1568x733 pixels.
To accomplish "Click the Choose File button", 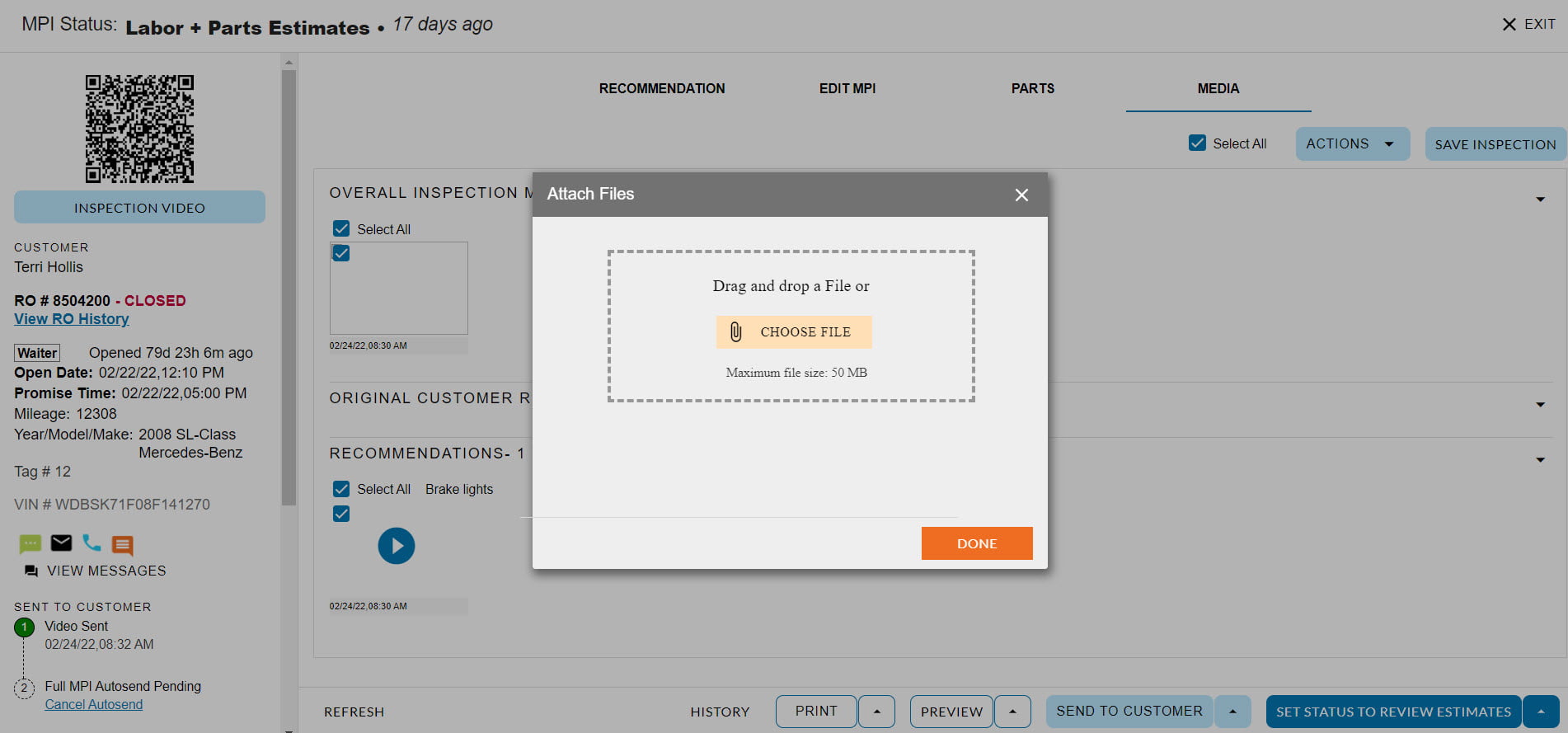I will [x=794, y=332].
